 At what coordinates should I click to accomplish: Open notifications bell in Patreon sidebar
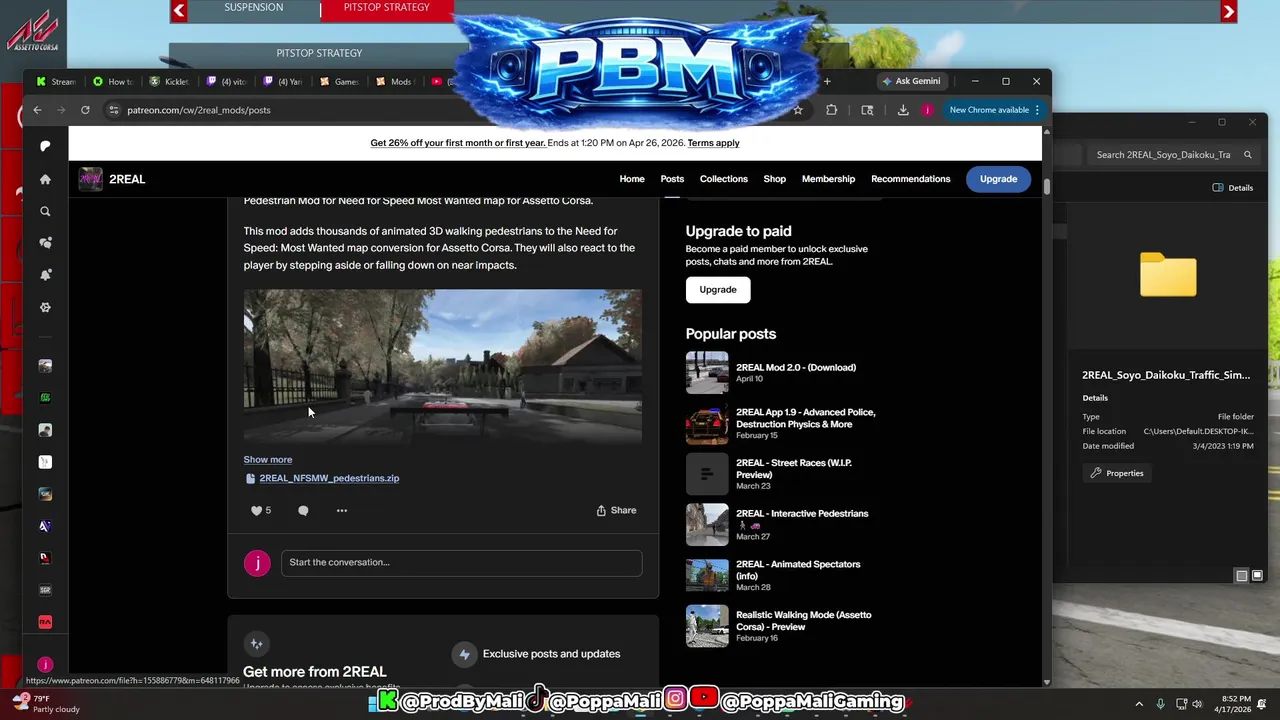point(45,275)
